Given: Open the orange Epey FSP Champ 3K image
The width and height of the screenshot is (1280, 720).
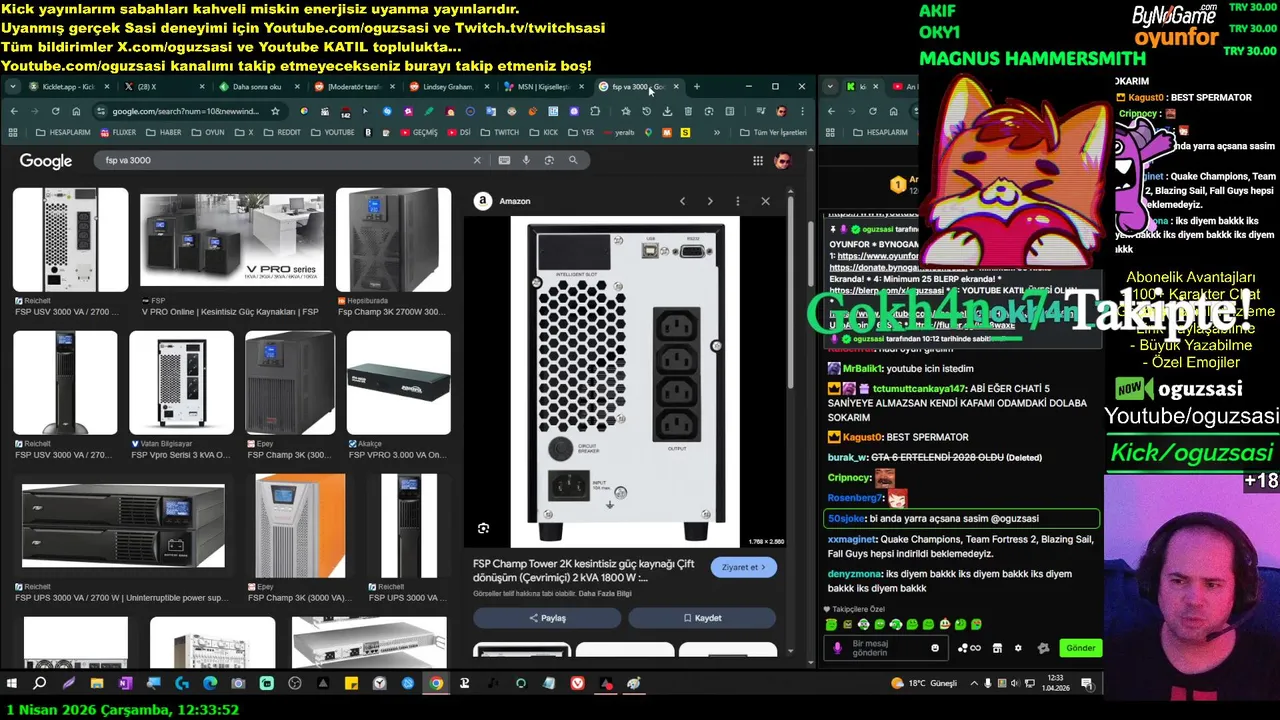Looking at the screenshot, I should [300, 526].
